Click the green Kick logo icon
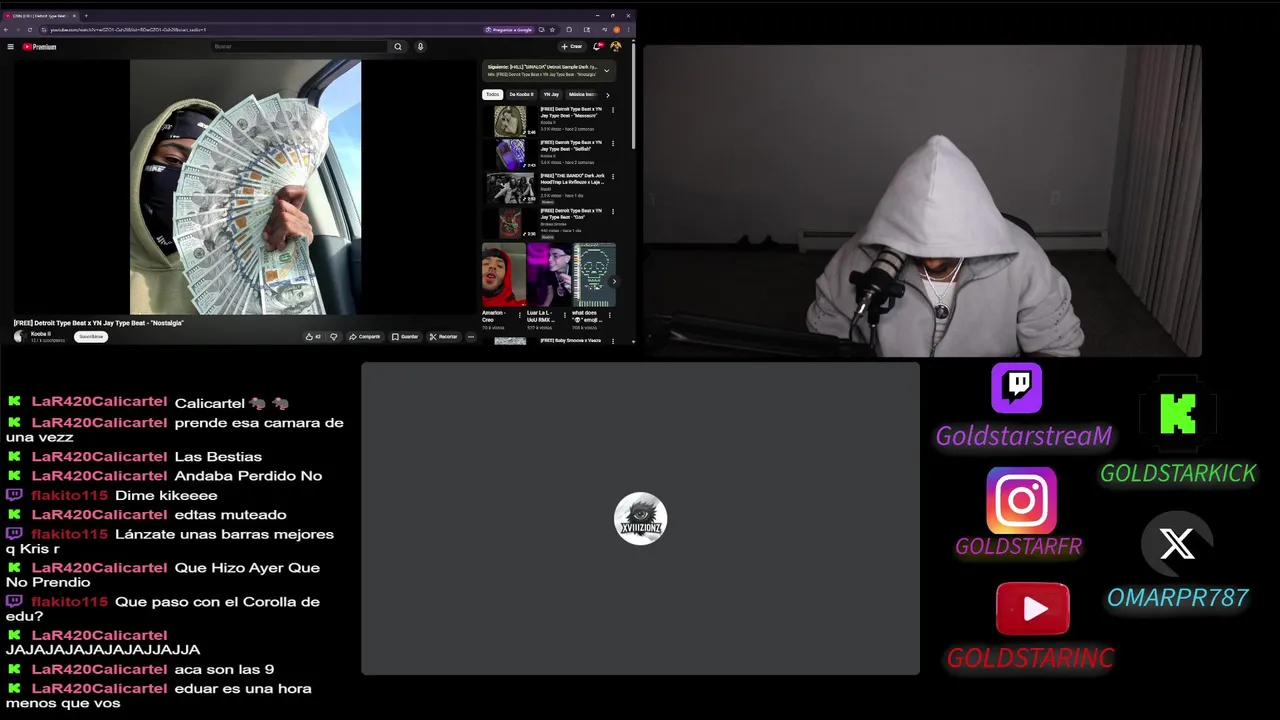The width and height of the screenshot is (1280, 720). click(1178, 413)
